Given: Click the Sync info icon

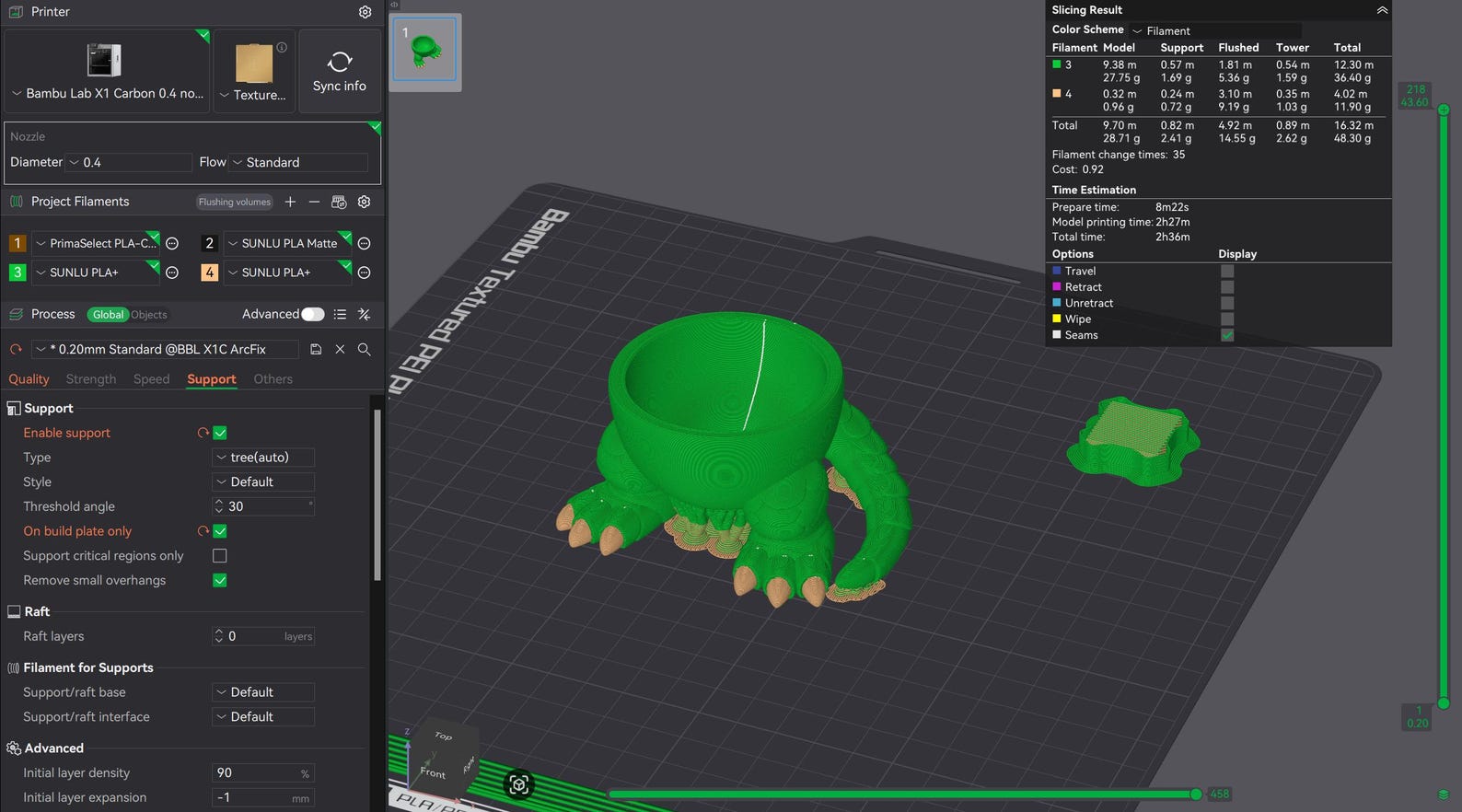Looking at the screenshot, I should [x=340, y=62].
